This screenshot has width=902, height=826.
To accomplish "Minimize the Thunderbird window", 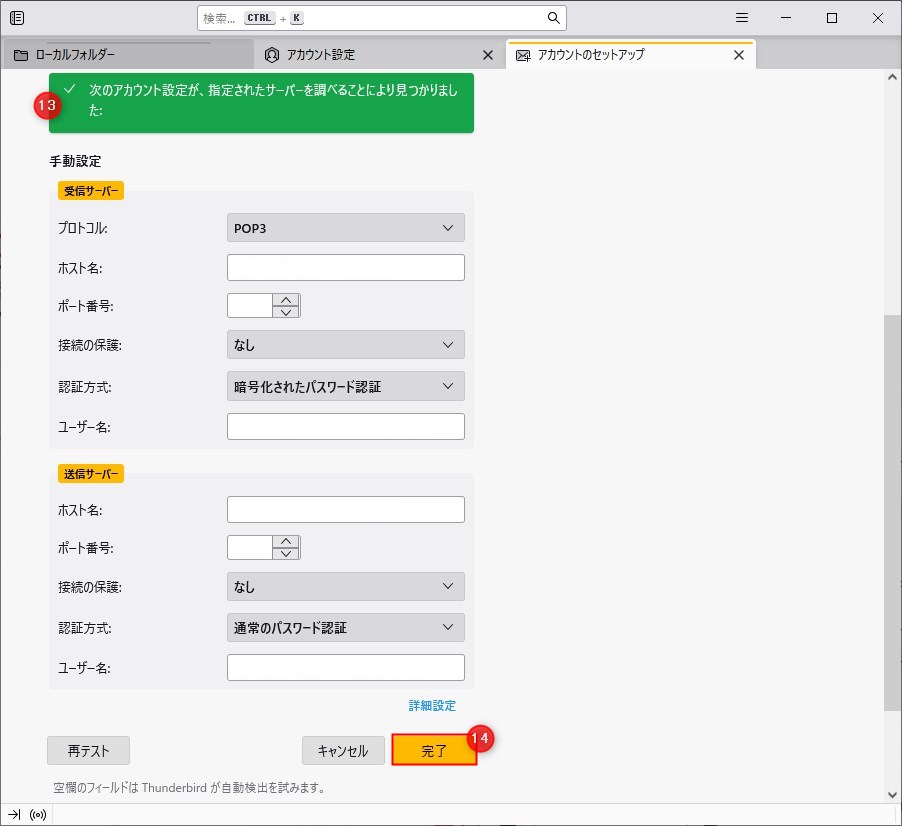I will [x=786, y=18].
